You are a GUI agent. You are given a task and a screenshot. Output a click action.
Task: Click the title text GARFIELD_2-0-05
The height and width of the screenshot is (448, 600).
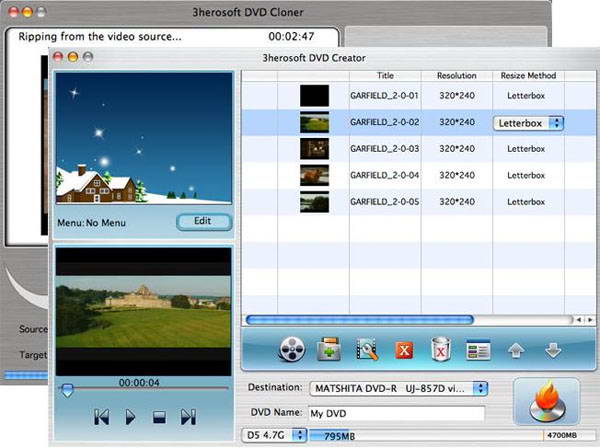click(385, 202)
